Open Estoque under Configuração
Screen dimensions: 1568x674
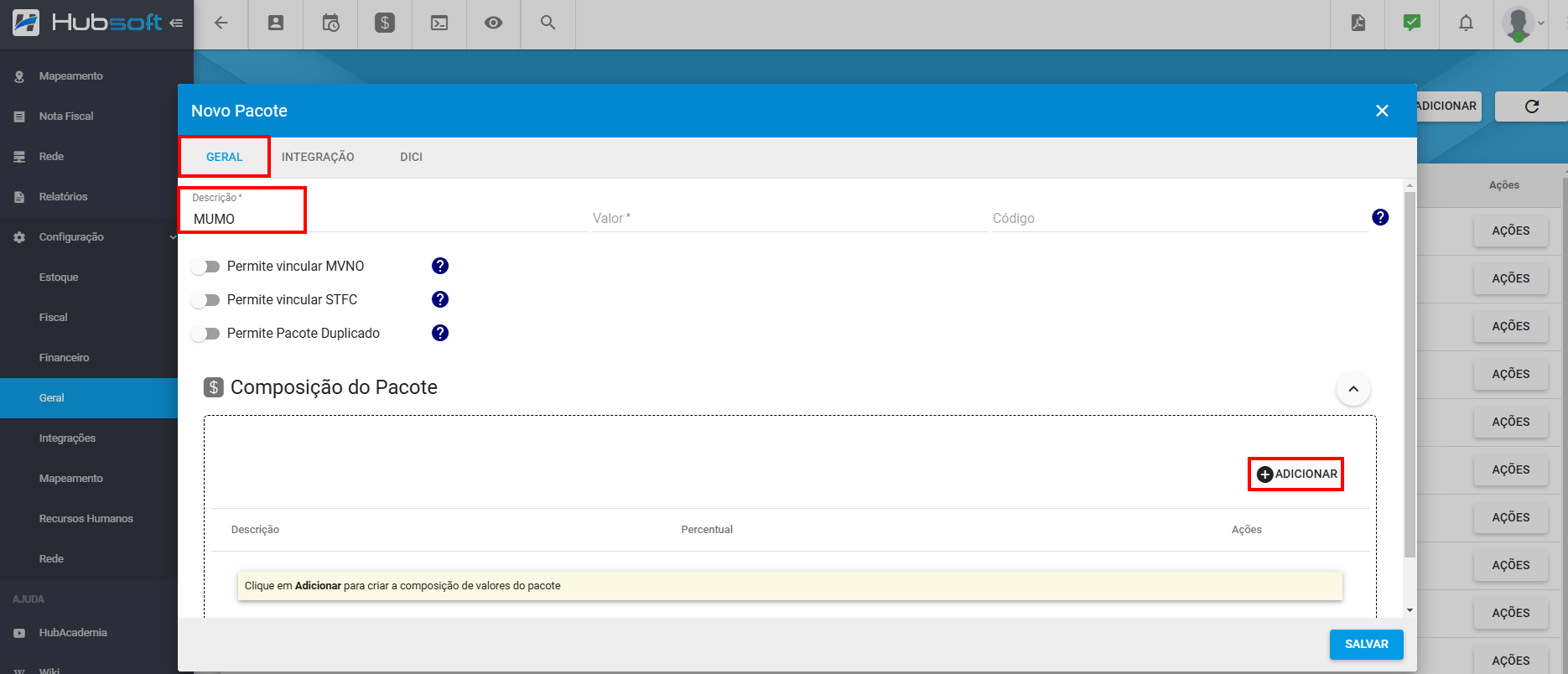(59, 277)
